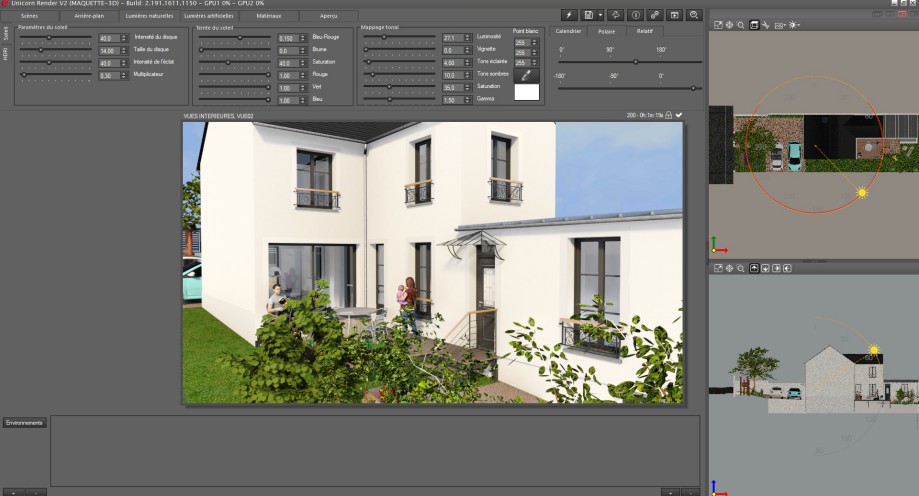Select the white point eyedropper tool

(526, 76)
